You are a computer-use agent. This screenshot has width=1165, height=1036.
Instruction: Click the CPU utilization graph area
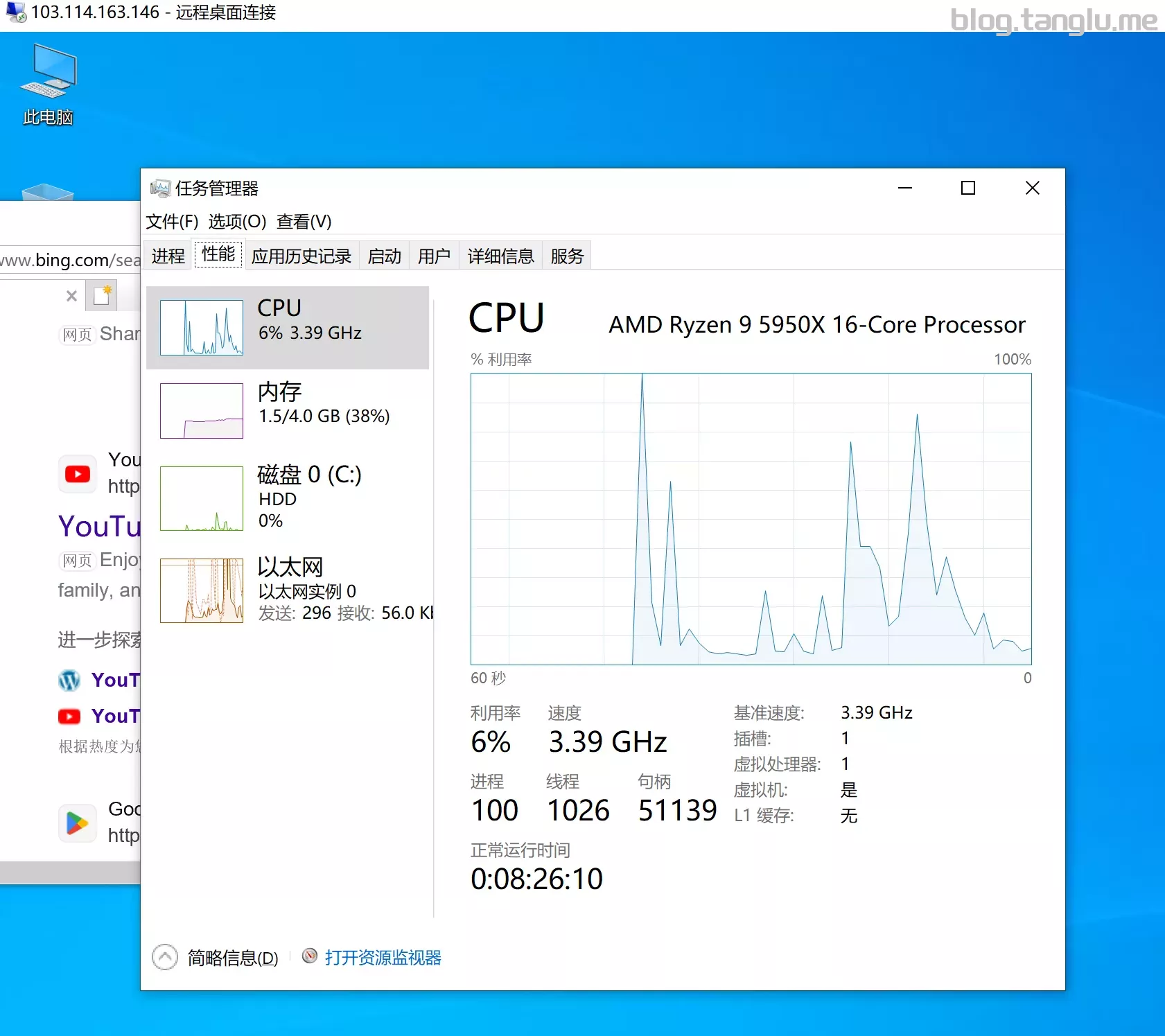coord(751,519)
